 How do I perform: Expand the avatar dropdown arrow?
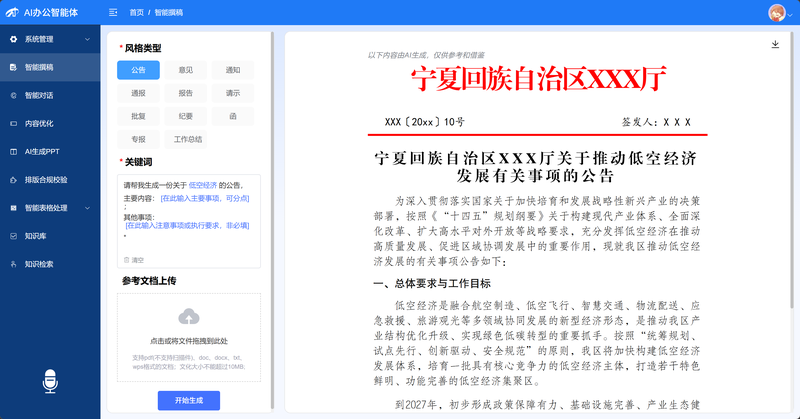[x=790, y=15]
